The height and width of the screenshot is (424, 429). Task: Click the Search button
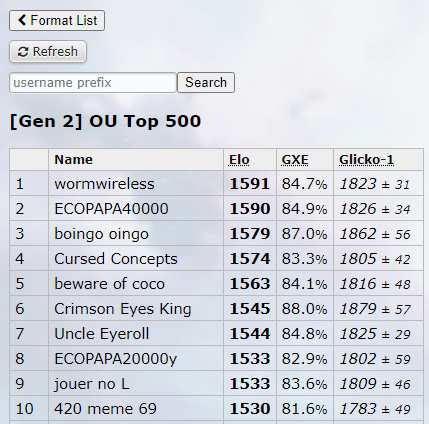(x=206, y=82)
